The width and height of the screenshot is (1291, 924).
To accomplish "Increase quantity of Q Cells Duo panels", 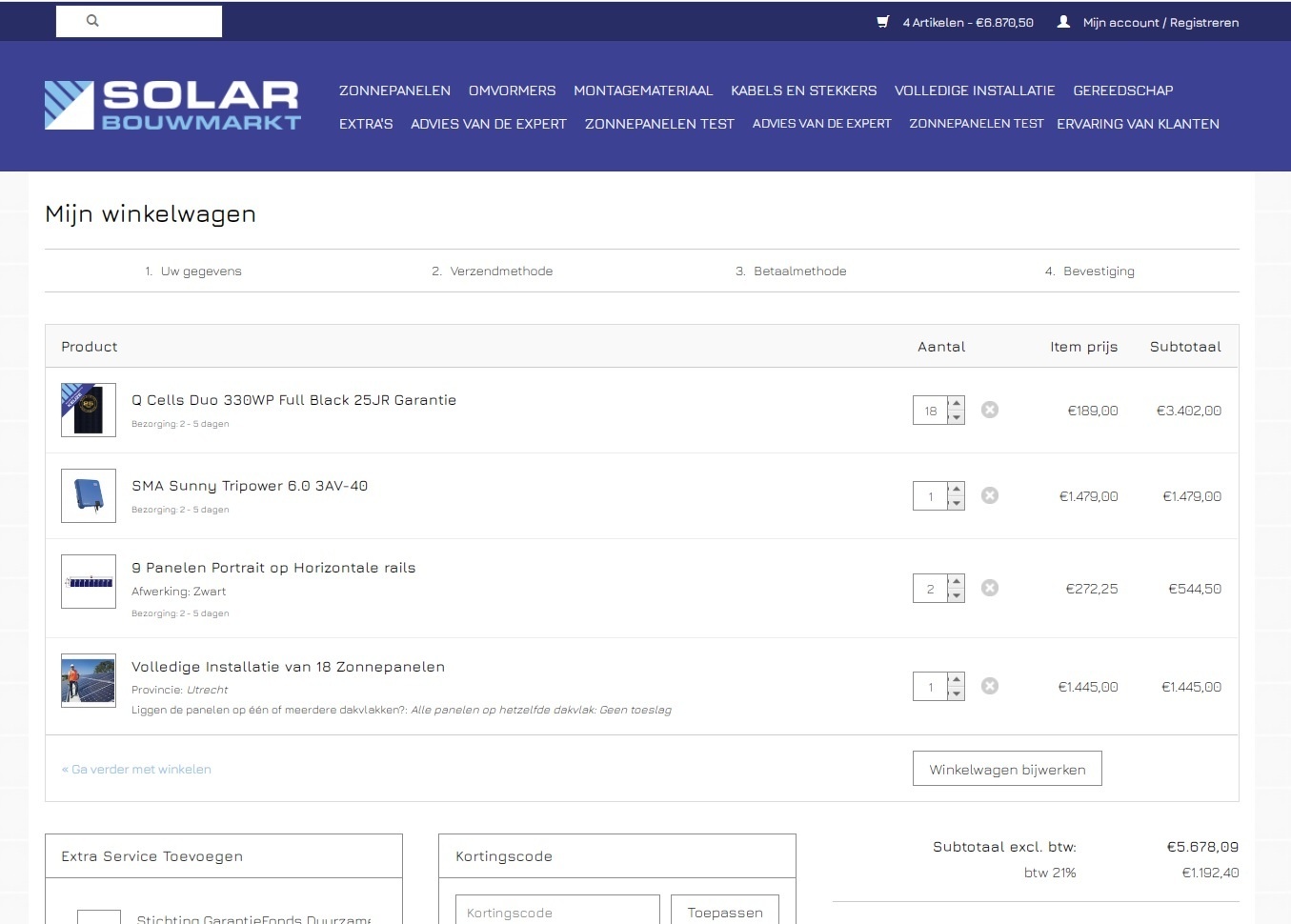I will 957,403.
